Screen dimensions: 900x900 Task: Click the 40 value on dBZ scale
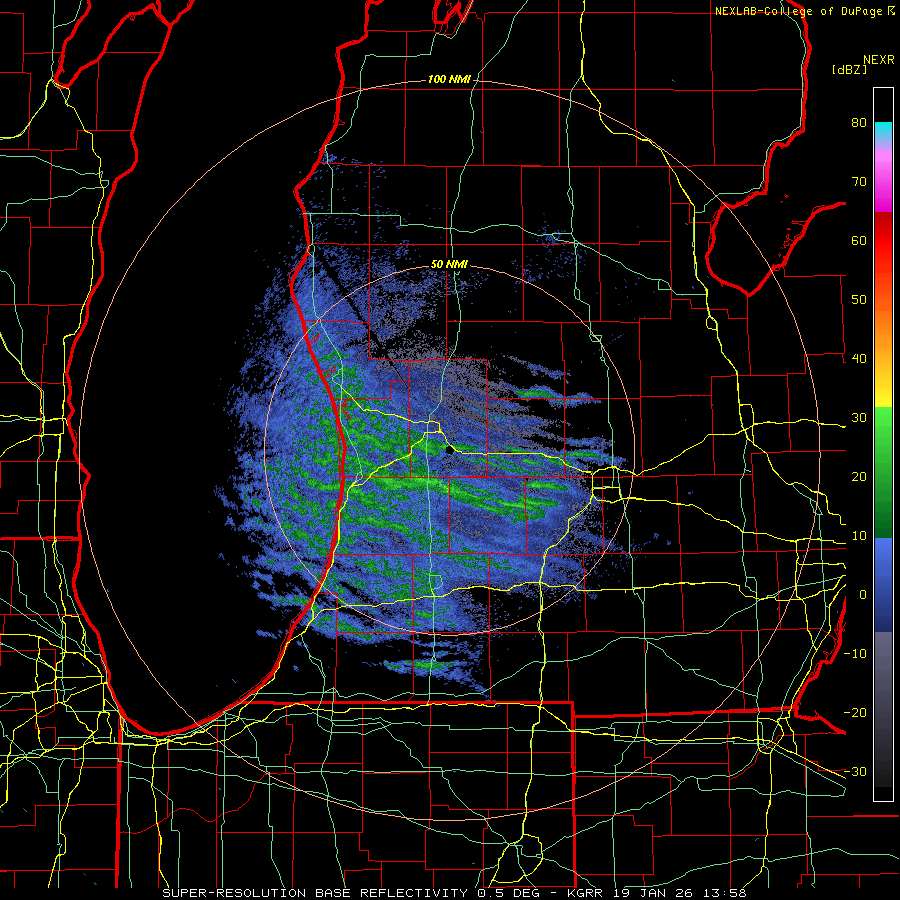(x=859, y=359)
